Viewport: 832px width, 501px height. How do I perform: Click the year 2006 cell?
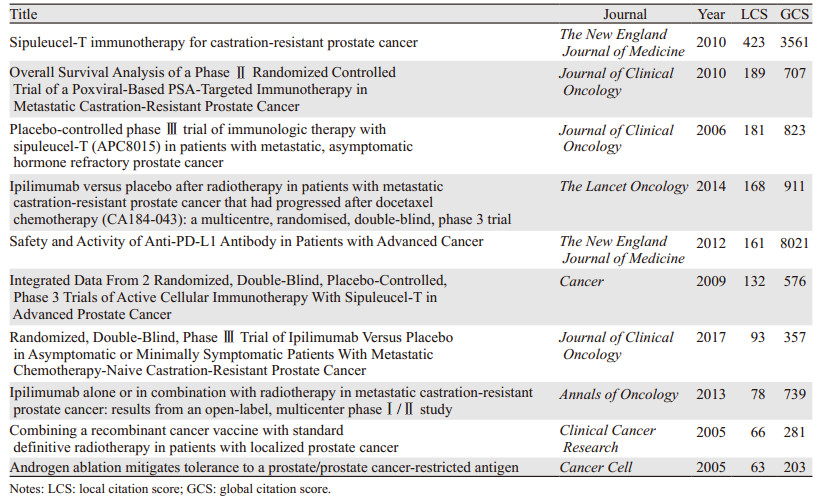(x=710, y=130)
